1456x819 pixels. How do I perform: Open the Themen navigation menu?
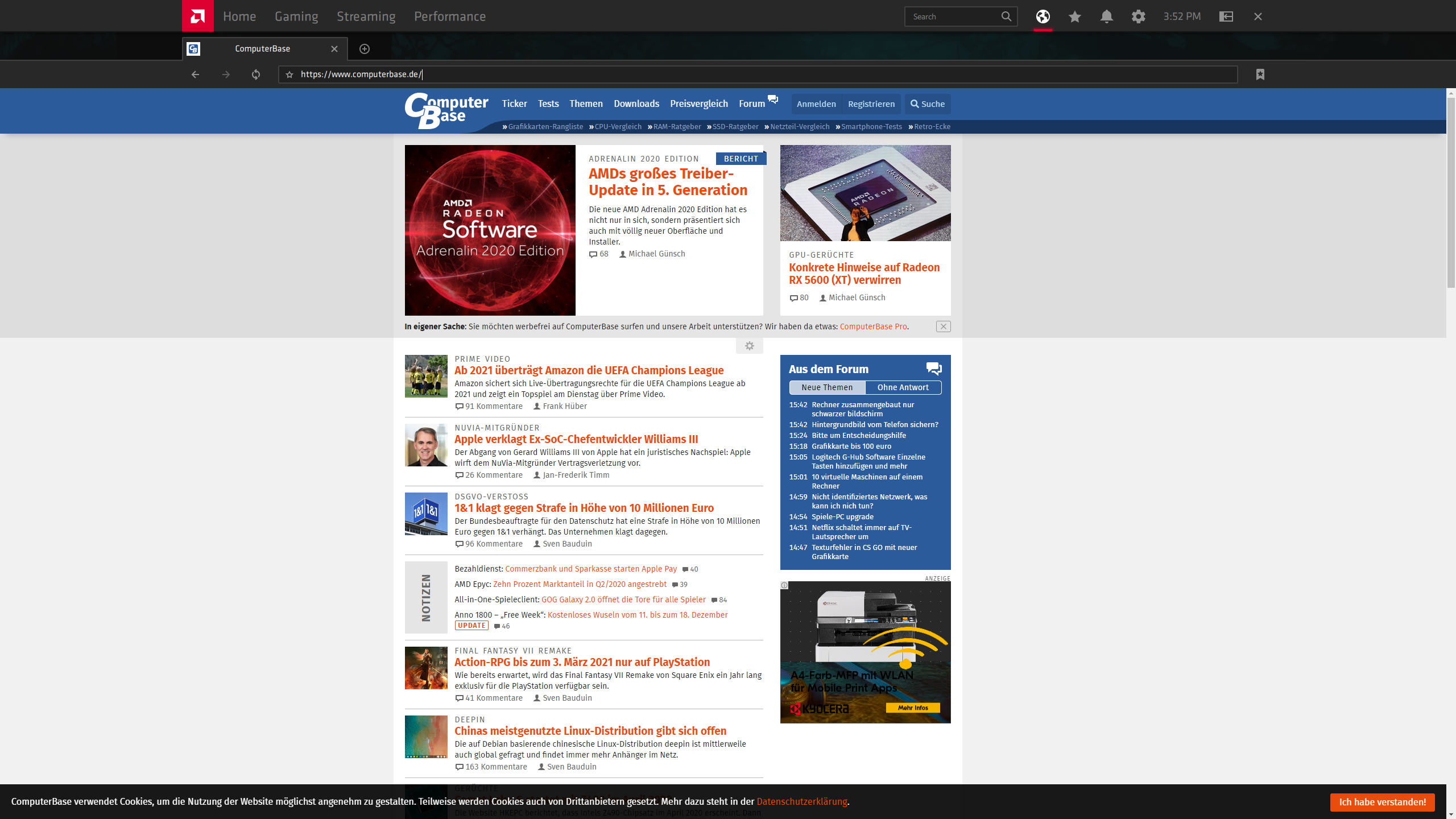(586, 104)
